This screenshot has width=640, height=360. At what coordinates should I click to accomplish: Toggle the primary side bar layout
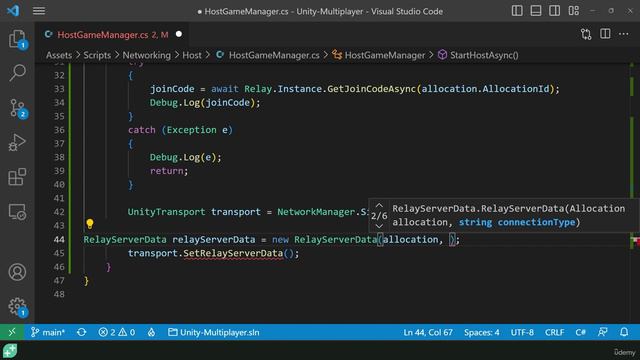[517, 11]
